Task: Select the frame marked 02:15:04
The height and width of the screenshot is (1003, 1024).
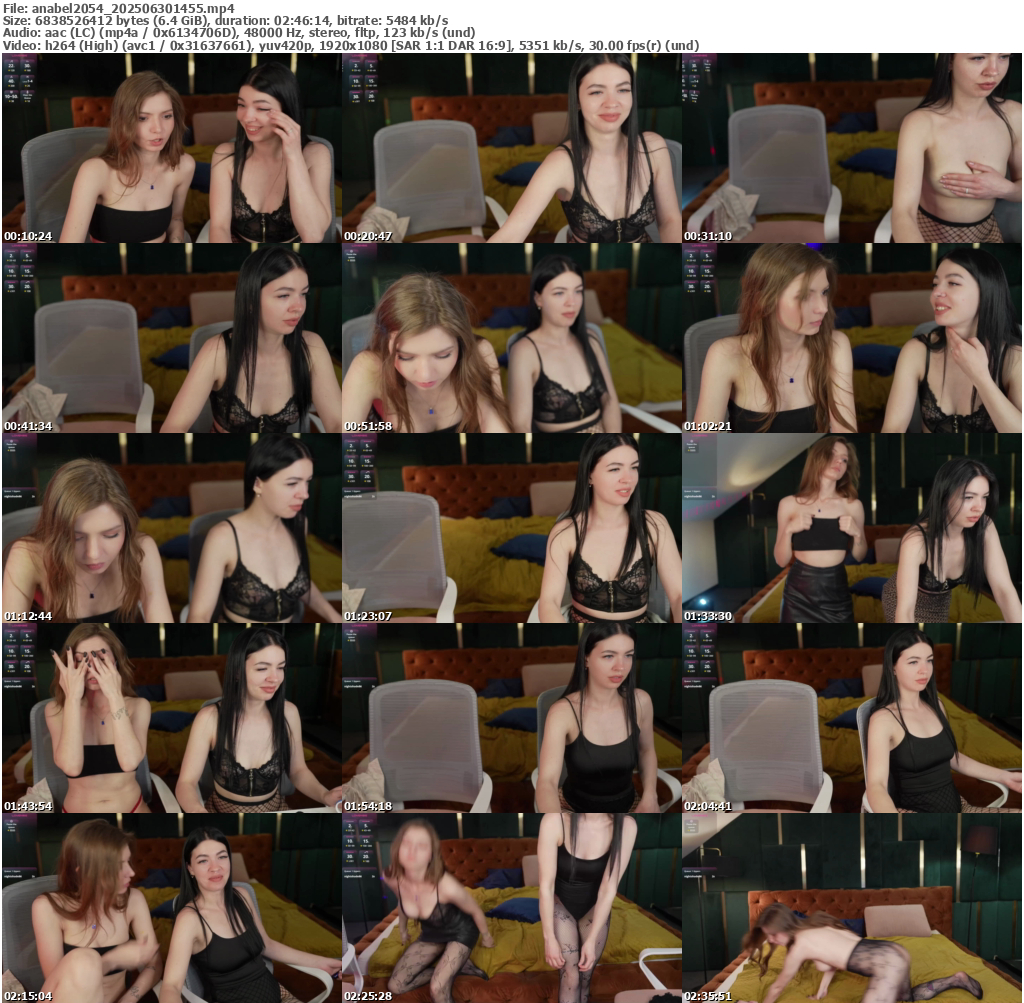Action: pyautogui.click(x=171, y=908)
